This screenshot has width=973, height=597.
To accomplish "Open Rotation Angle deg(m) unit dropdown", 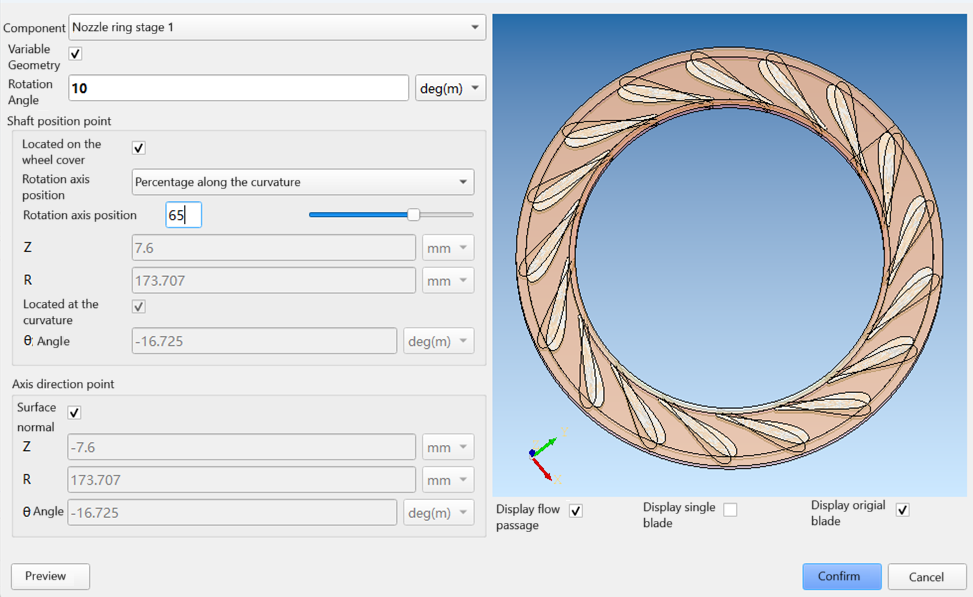I will [450, 88].
